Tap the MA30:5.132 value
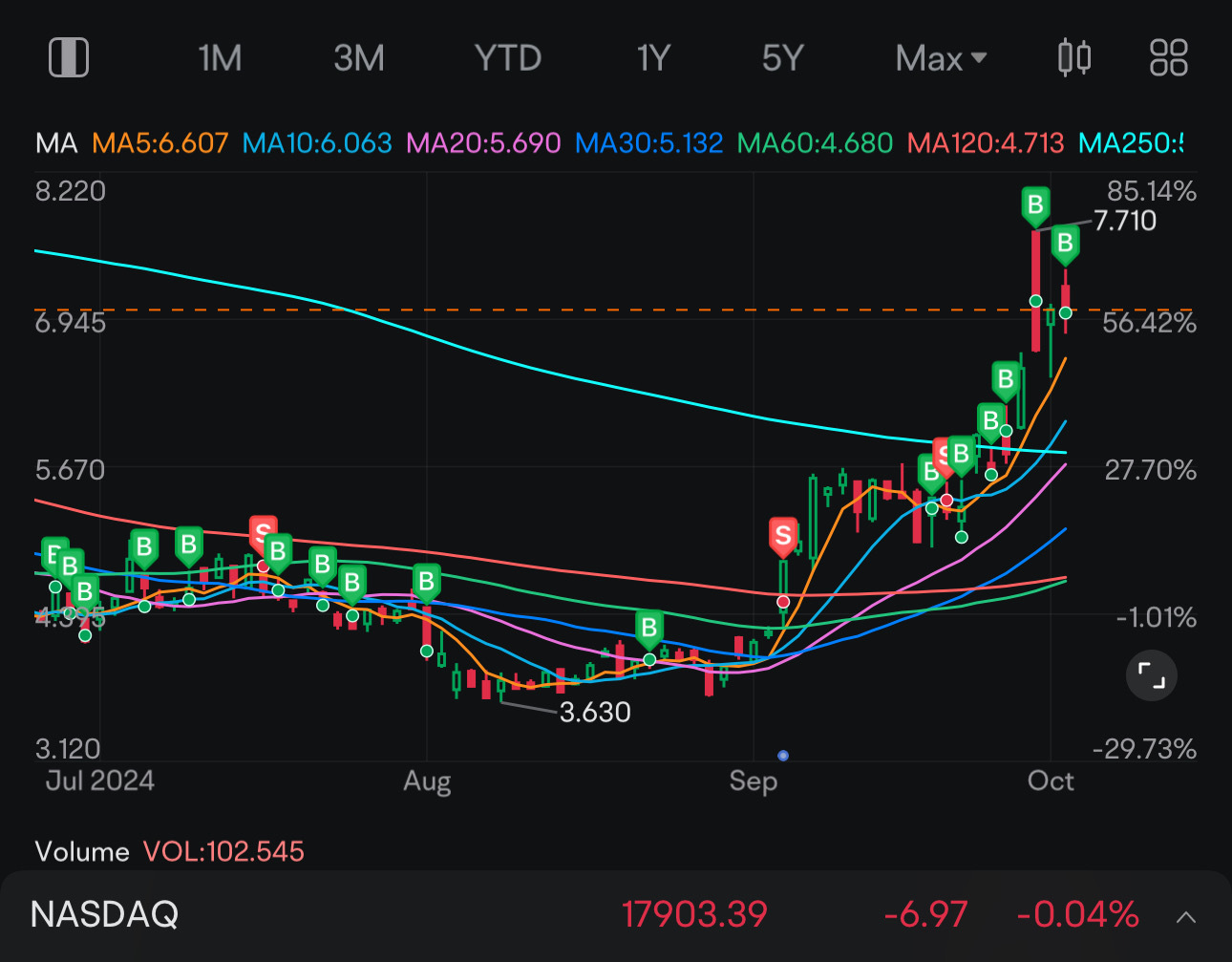Screen dimensions: 1232x962 pyautogui.click(x=649, y=143)
